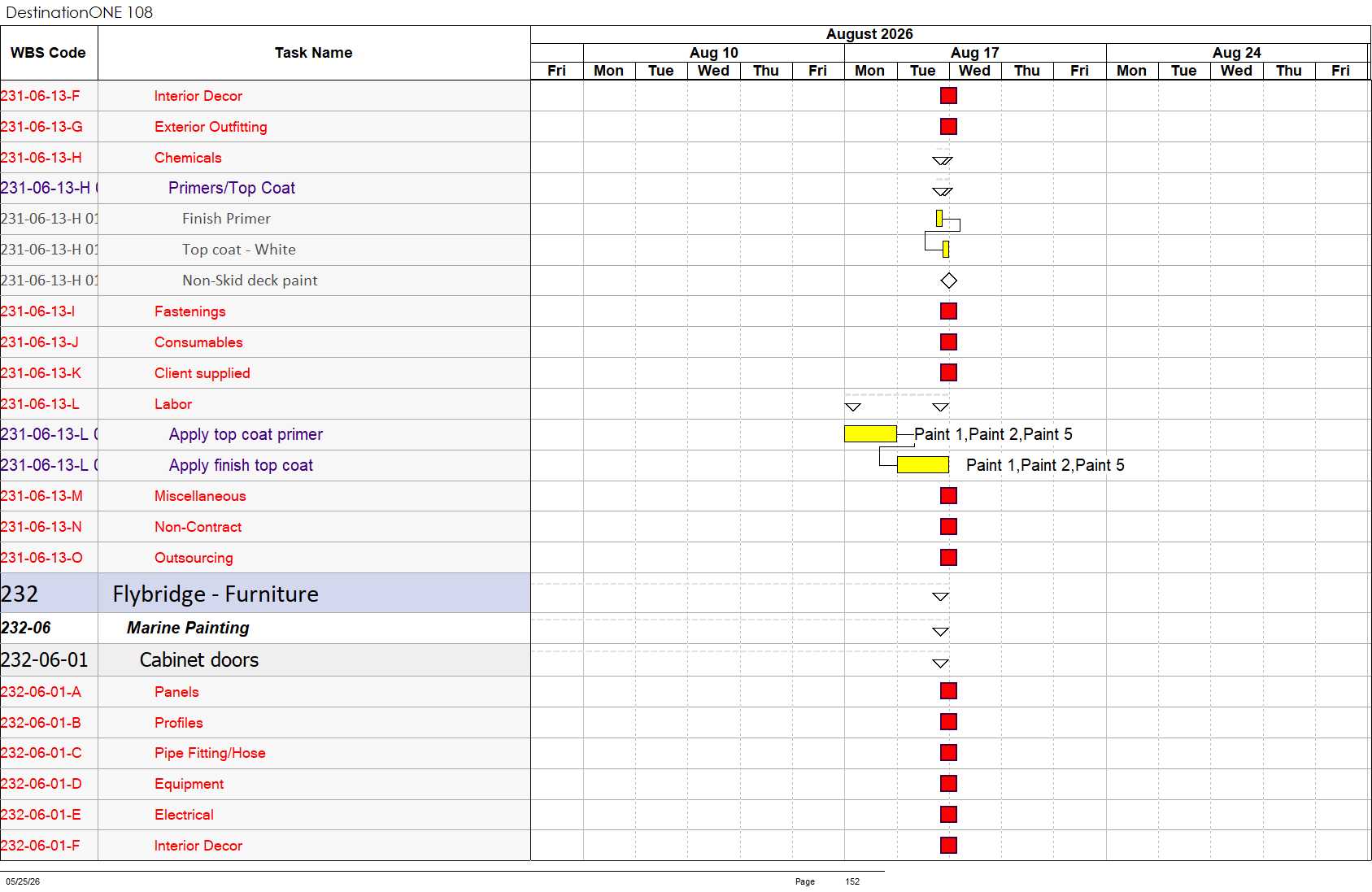Select task name Client supplied
This screenshot has width=1372, height=892.
tap(203, 373)
